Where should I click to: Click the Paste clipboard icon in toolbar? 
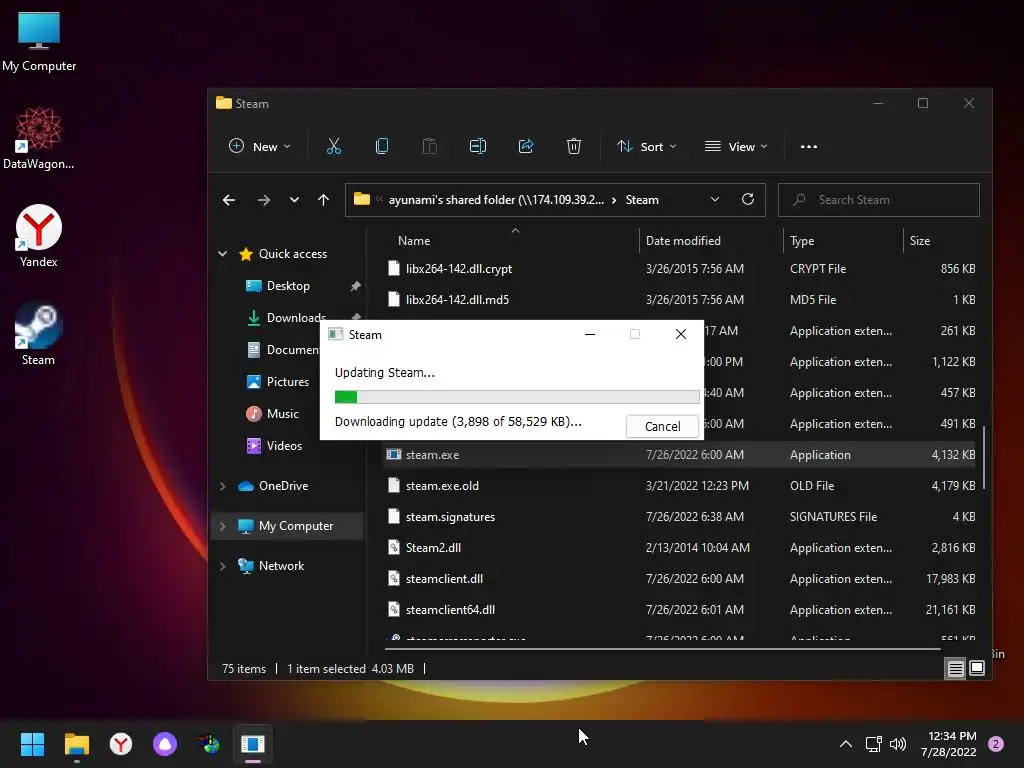[x=430, y=146]
